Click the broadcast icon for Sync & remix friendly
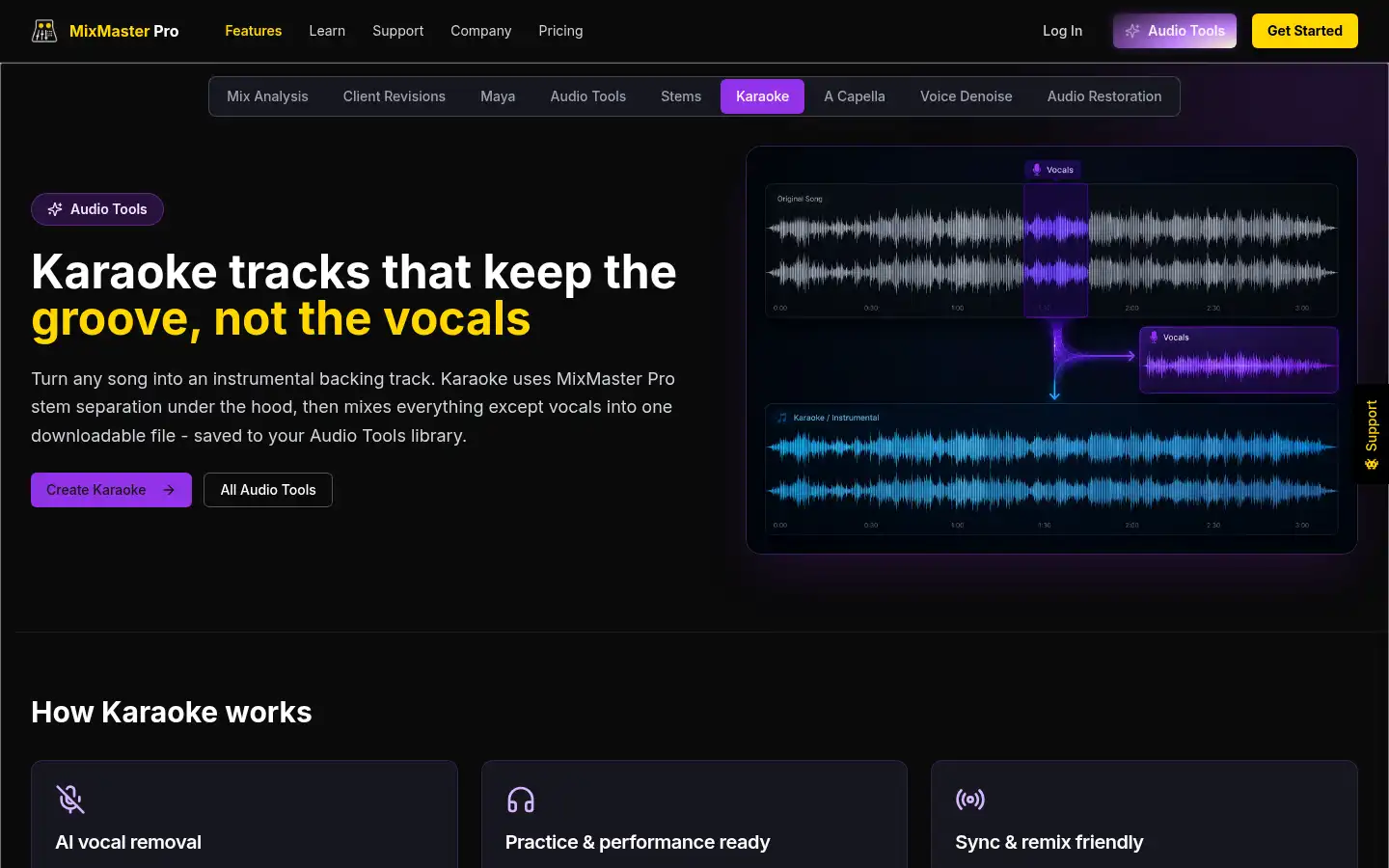Image resolution: width=1389 pixels, height=868 pixels. point(970,799)
